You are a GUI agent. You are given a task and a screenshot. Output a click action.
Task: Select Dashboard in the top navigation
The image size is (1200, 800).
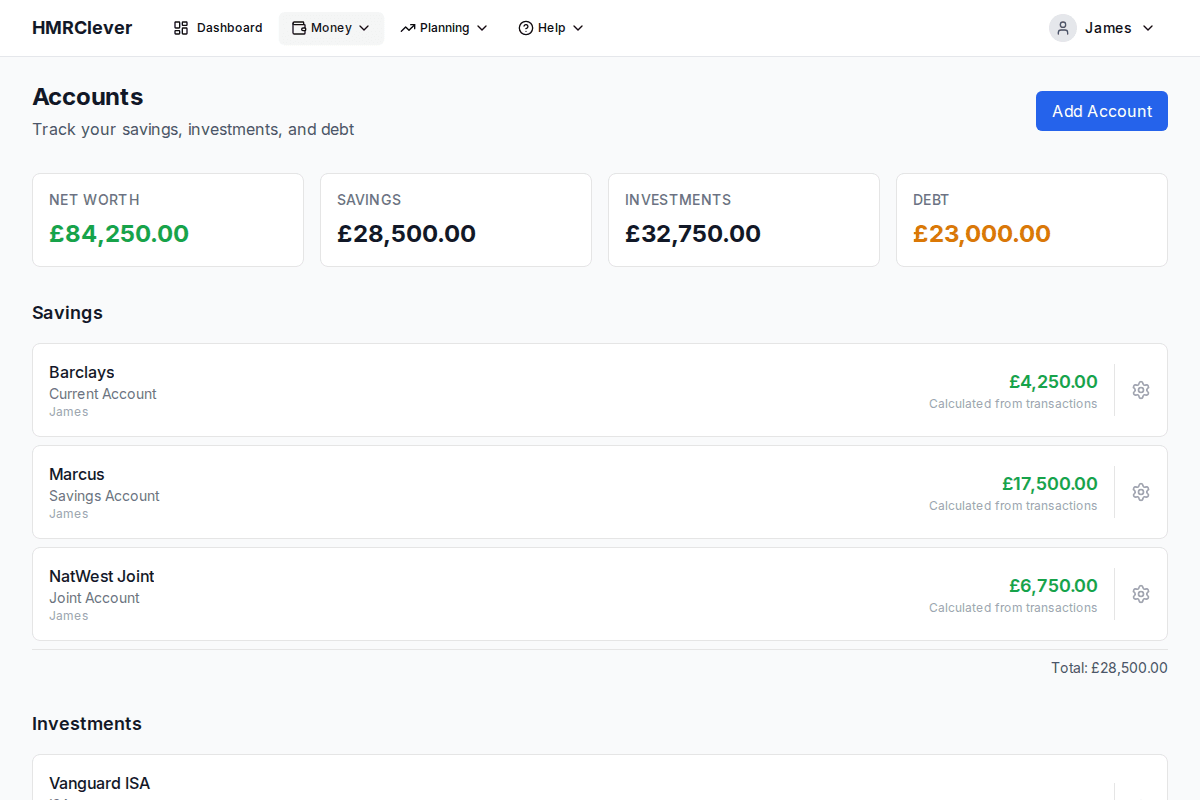tap(217, 27)
